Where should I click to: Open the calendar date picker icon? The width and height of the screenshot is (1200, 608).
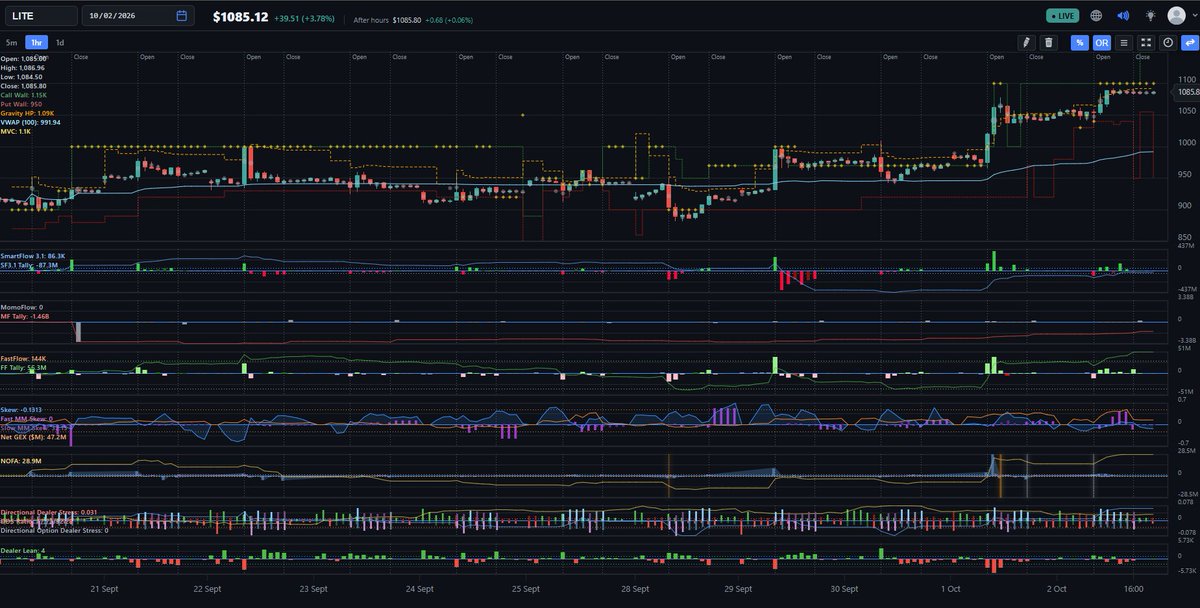click(181, 16)
